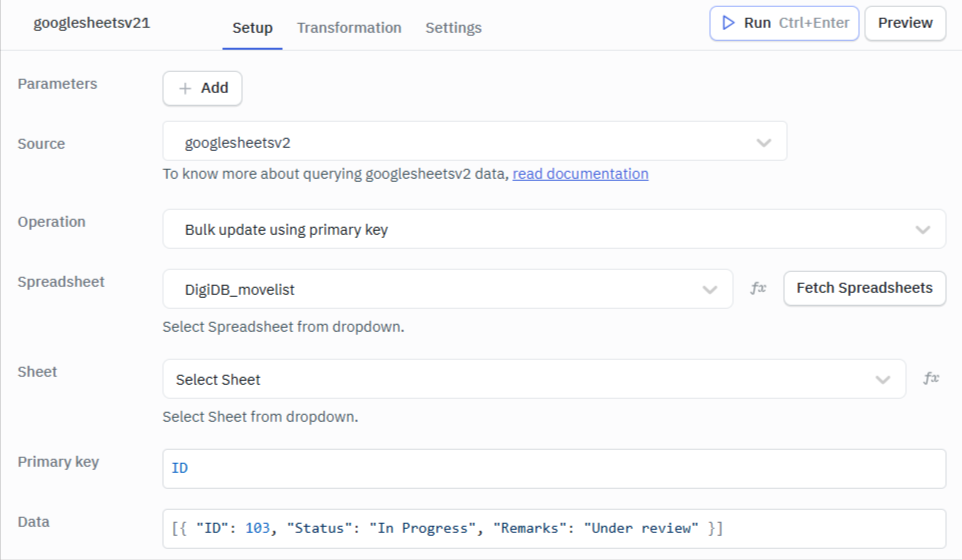The image size is (962, 560).
Task: Click the Primary key input field
Action: [x=553, y=468]
